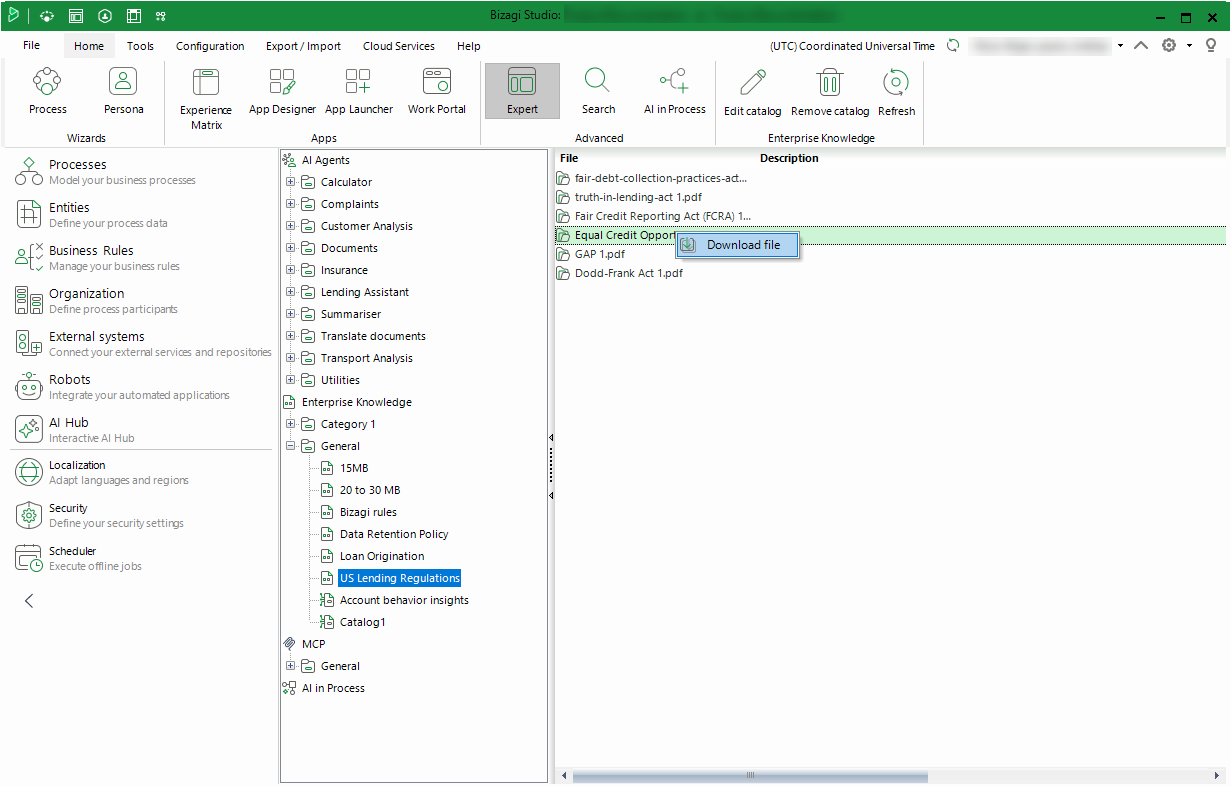The width and height of the screenshot is (1231, 786).
Task: Switch to Cloud Services tab
Action: 399,46
